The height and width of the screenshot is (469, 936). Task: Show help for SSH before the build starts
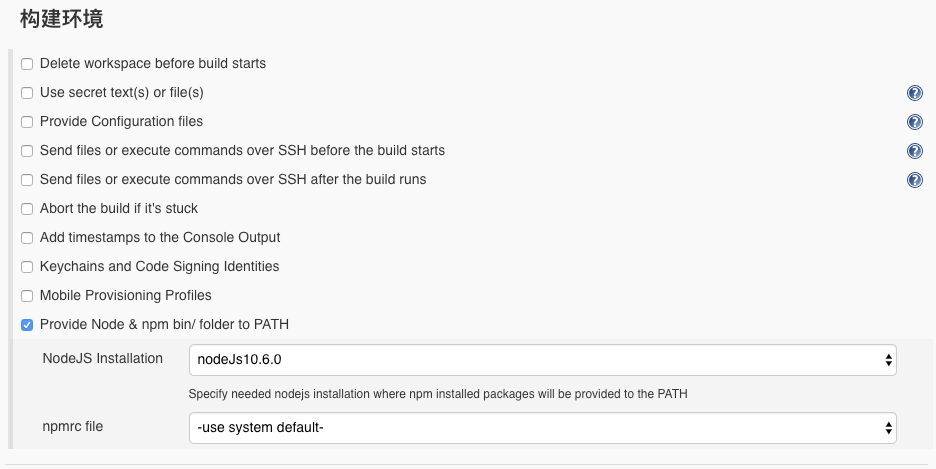[914, 151]
